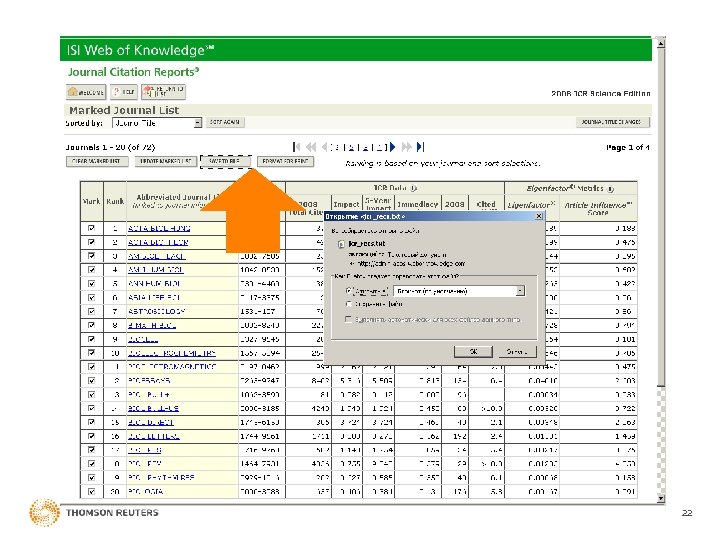The width and height of the screenshot is (720, 540).
Task: Click the jcr_recs.txt file icon in dialog
Action: (341, 244)
